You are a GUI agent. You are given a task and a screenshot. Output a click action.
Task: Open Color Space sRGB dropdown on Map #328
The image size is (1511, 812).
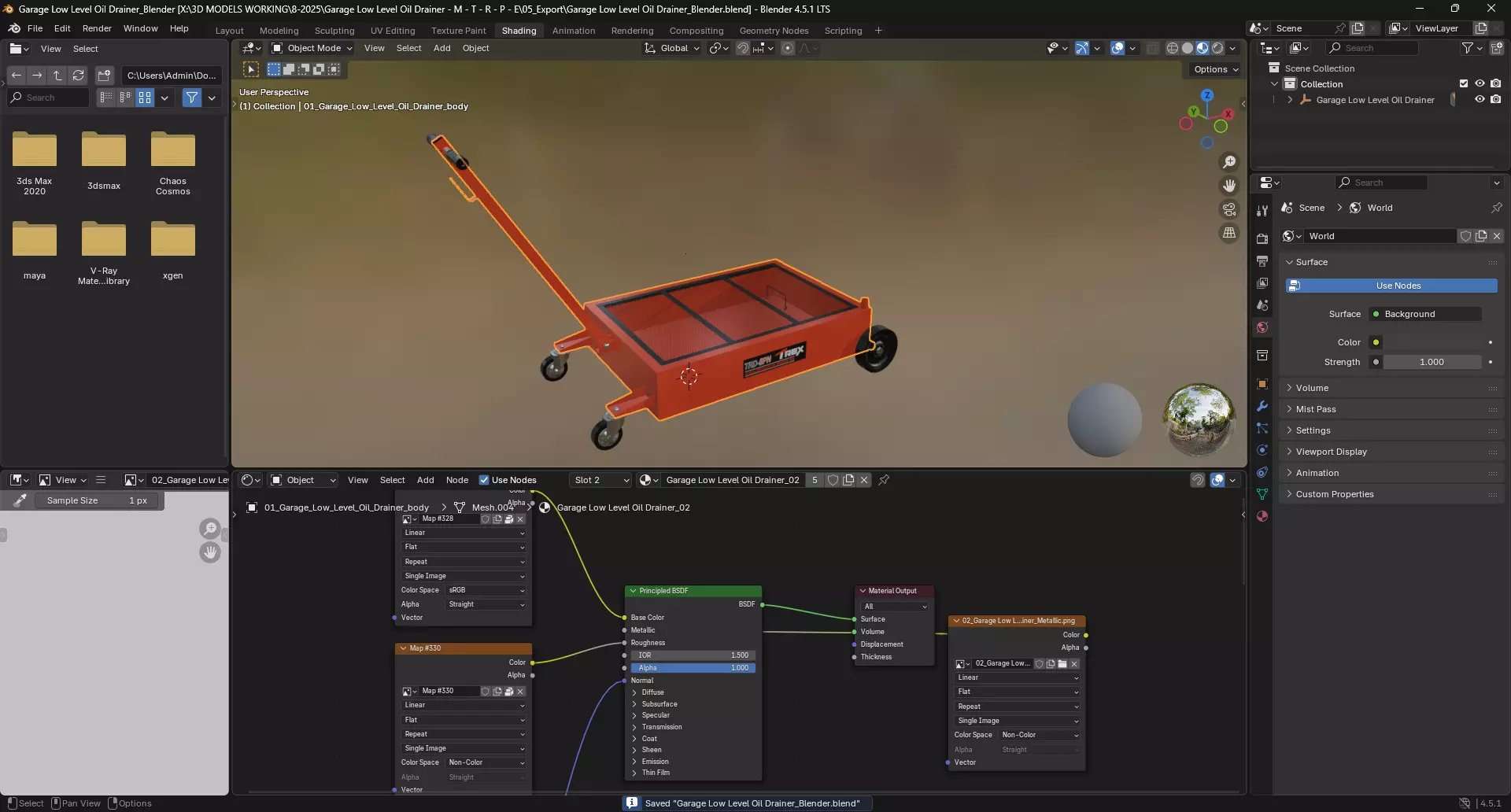click(486, 590)
